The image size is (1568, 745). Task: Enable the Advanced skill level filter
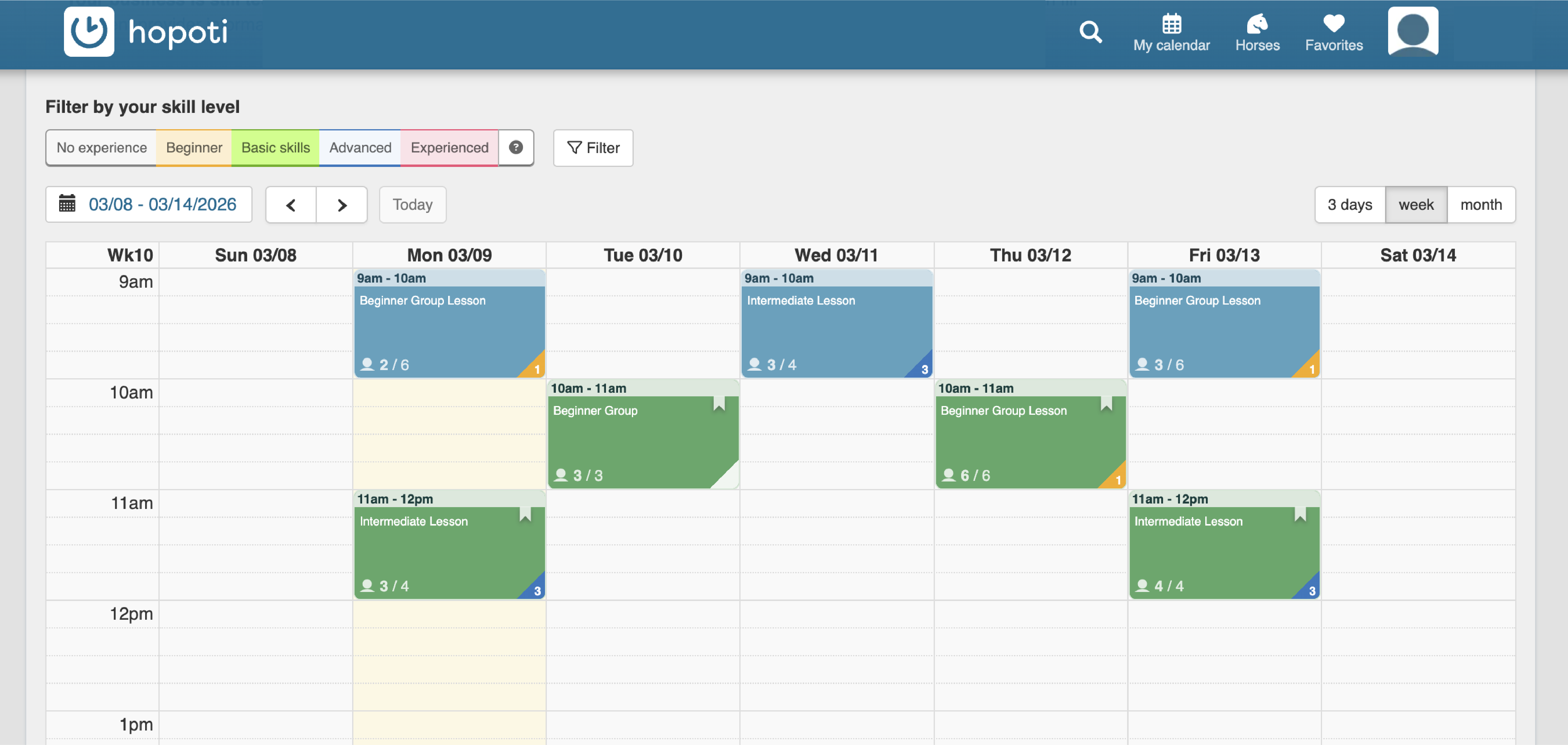(x=360, y=147)
